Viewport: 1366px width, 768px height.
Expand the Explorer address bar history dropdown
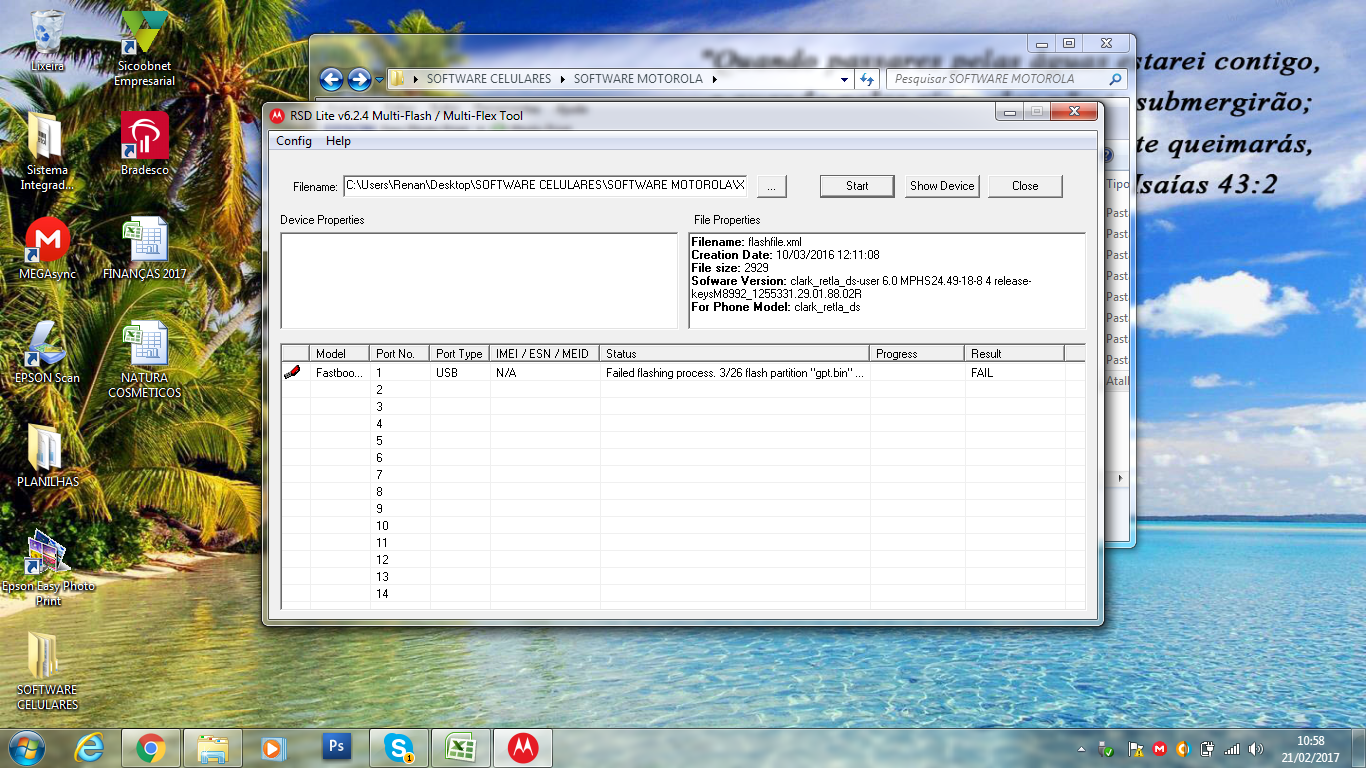point(845,79)
